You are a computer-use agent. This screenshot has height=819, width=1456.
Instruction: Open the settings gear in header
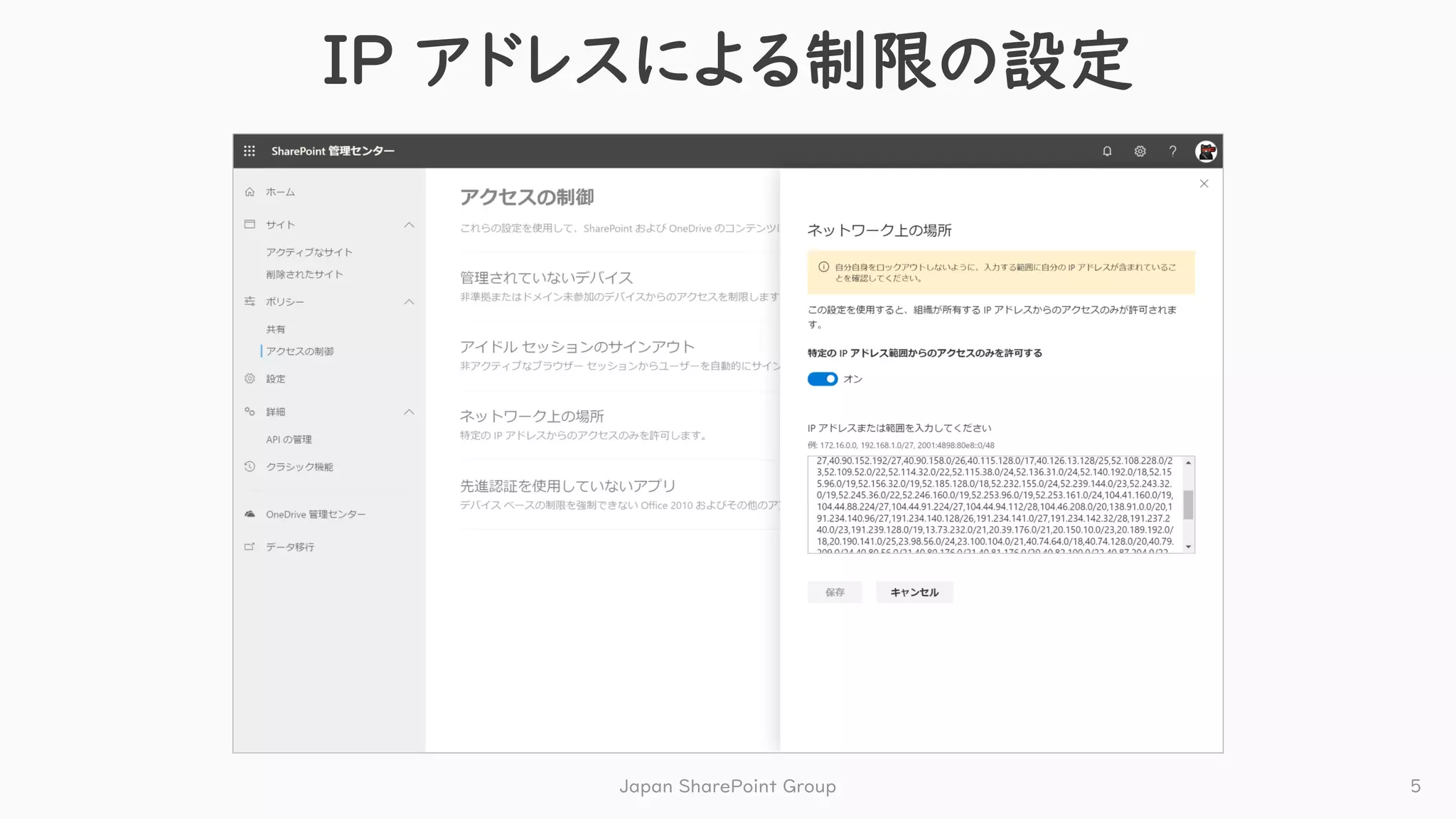1140,151
